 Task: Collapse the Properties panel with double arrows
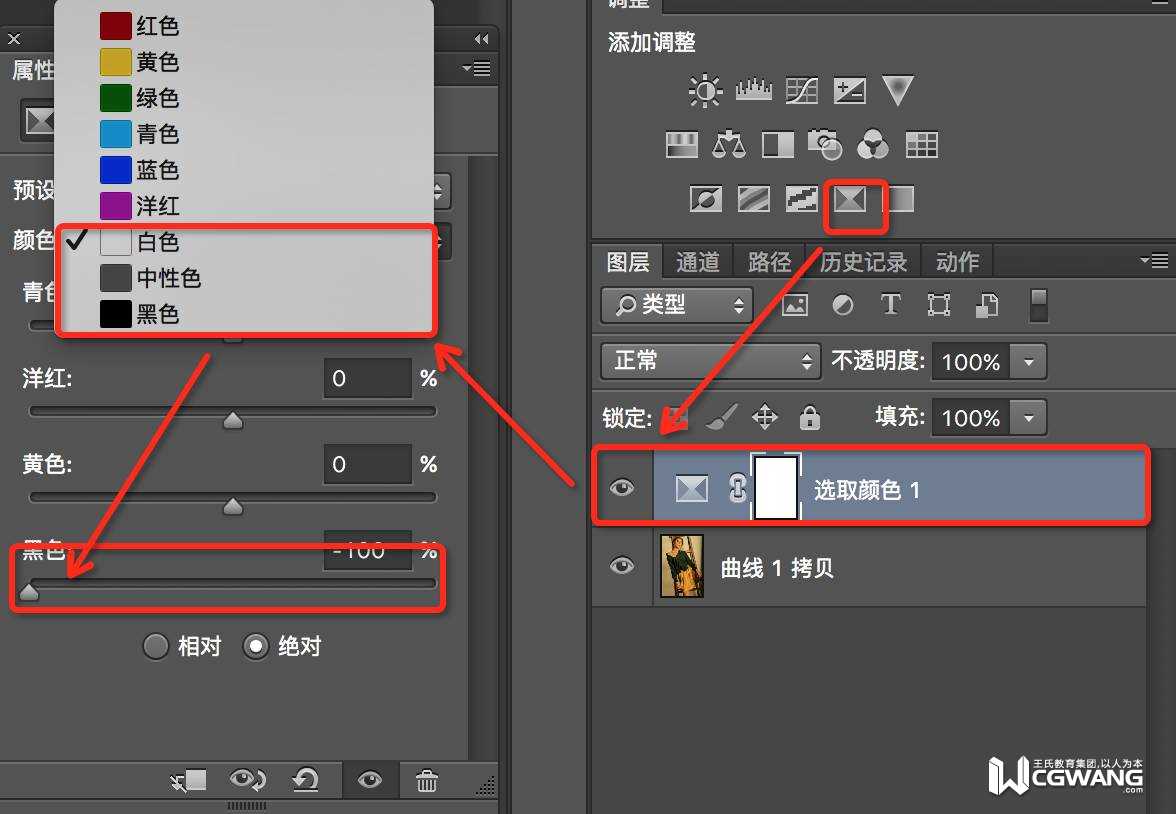point(482,39)
